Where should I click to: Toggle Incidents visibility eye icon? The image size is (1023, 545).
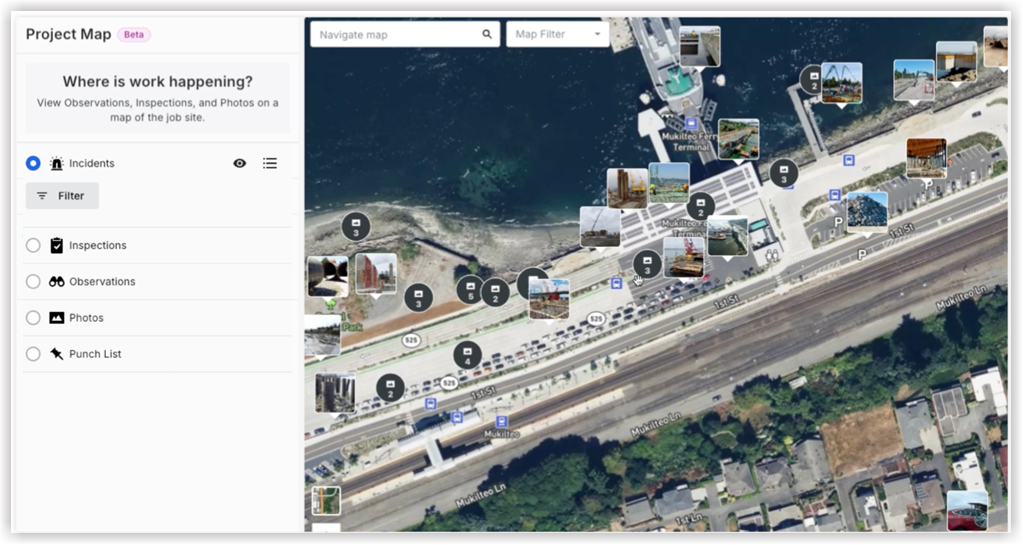(x=240, y=163)
